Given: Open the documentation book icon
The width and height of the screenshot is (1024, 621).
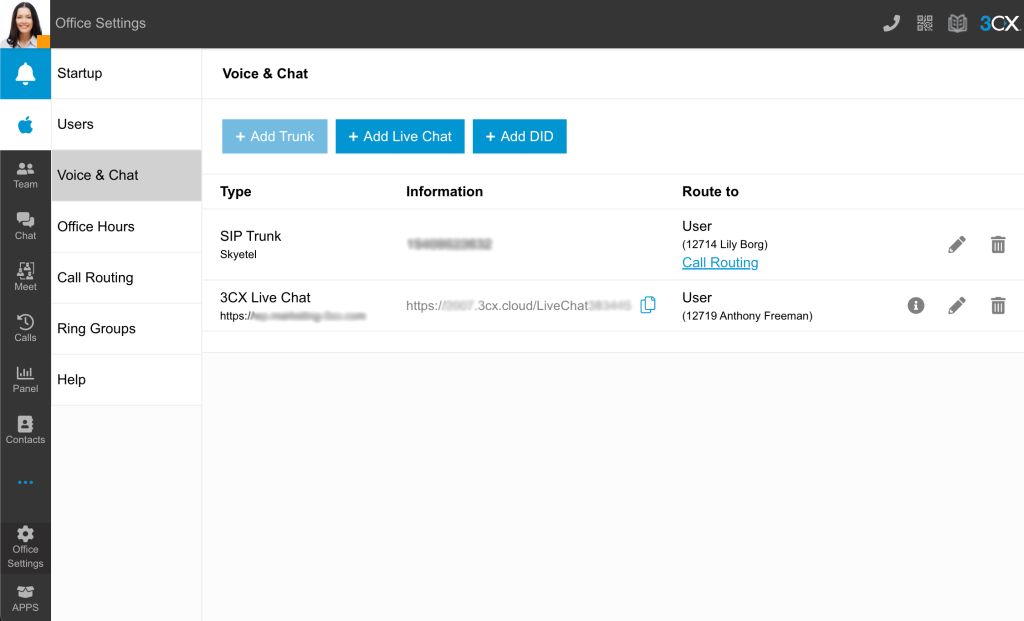Looking at the screenshot, I should coord(957,22).
